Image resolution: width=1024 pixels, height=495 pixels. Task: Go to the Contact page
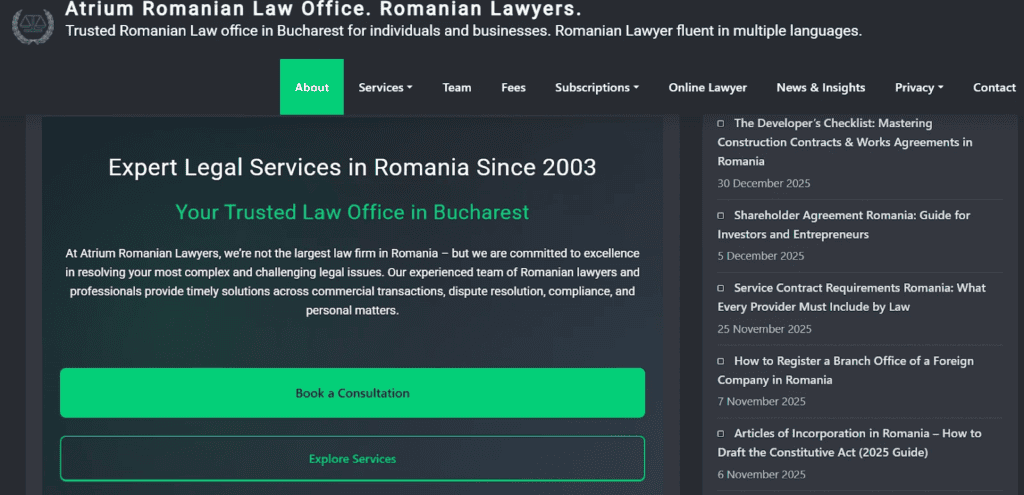pos(994,88)
